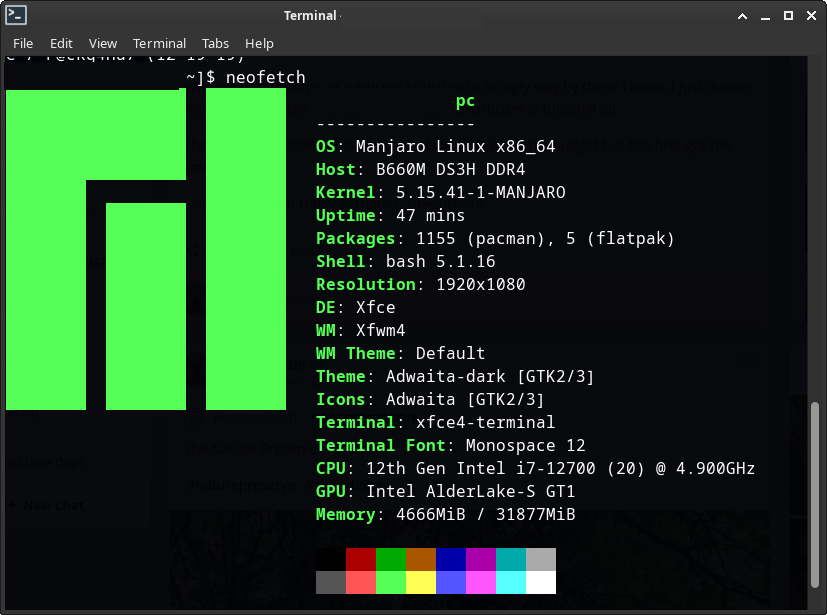Maximize the Terminal window
This screenshot has width=827, height=615.
coord(788,16)
